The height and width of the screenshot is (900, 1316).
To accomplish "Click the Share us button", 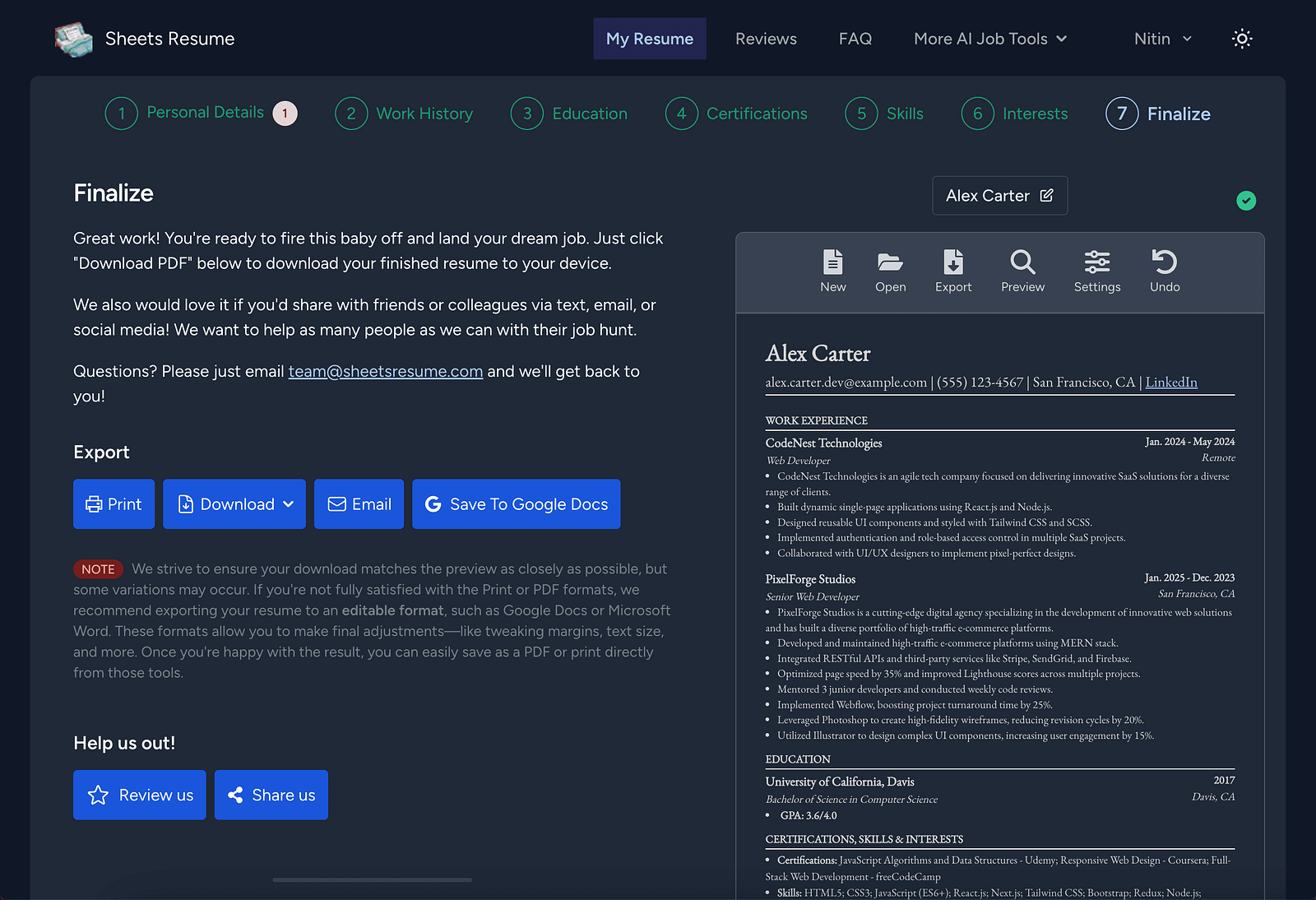I will pyautogui.click(x=271, y=795).
